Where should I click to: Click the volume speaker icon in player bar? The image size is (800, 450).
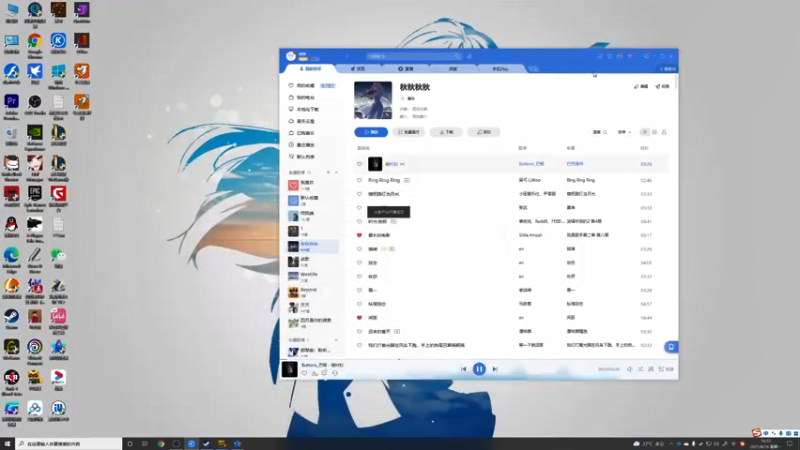[x=630, y=369]
